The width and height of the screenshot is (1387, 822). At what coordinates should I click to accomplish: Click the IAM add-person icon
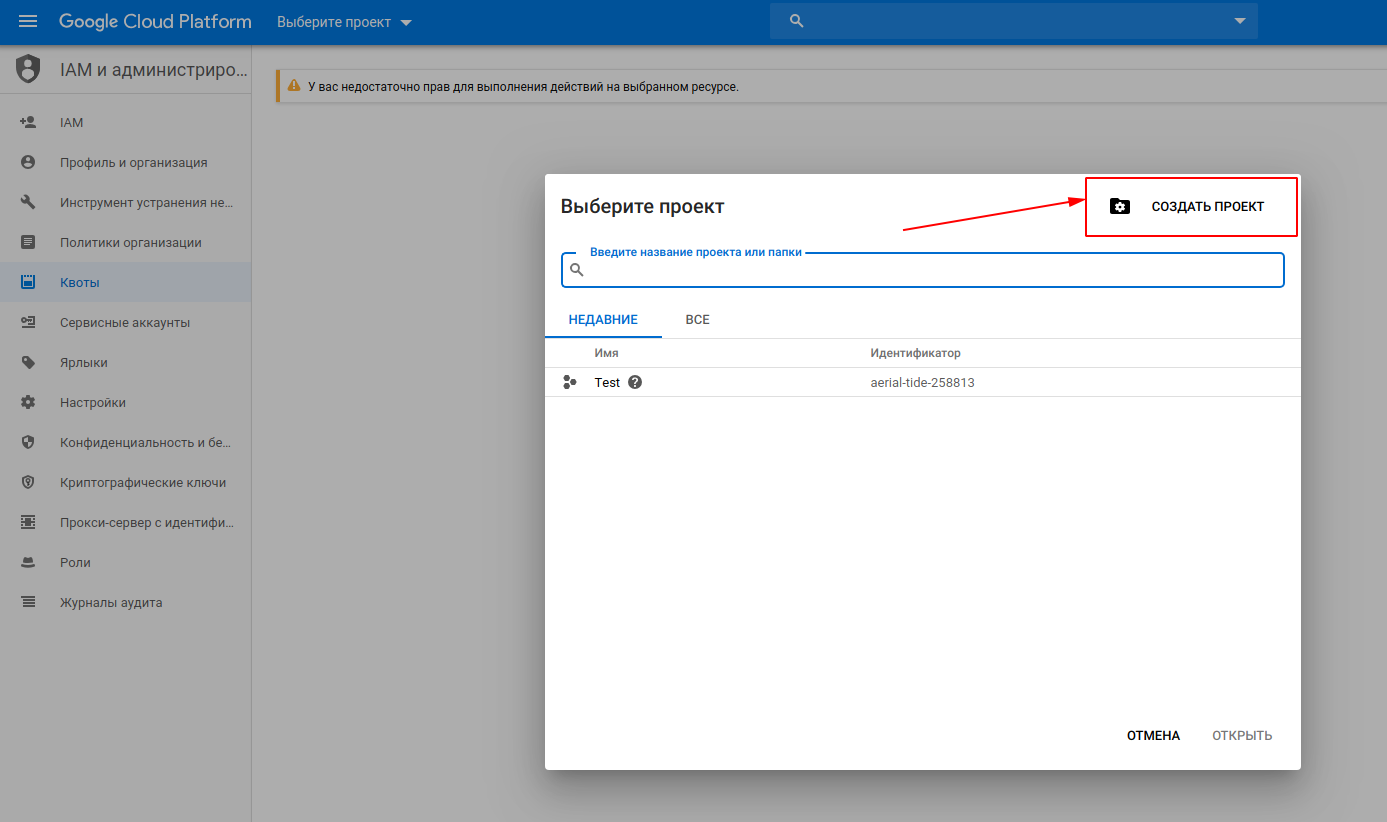[28, 122]
